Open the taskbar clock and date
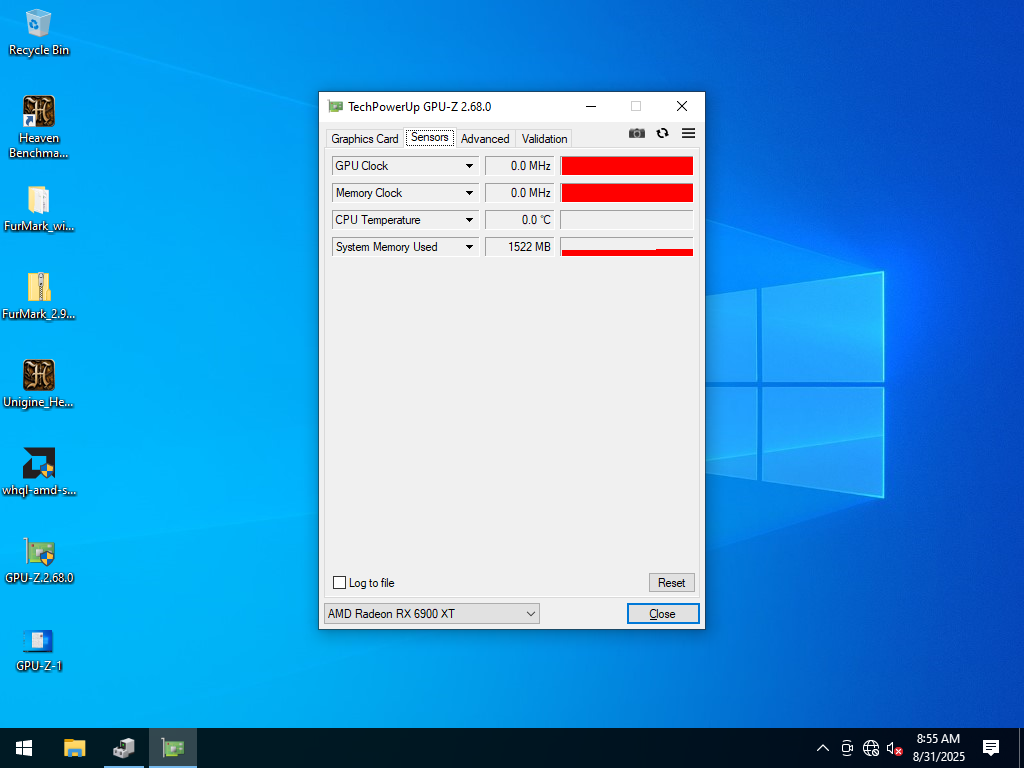The height and width of the screenshot is (768, 1024). coord(938,748)
